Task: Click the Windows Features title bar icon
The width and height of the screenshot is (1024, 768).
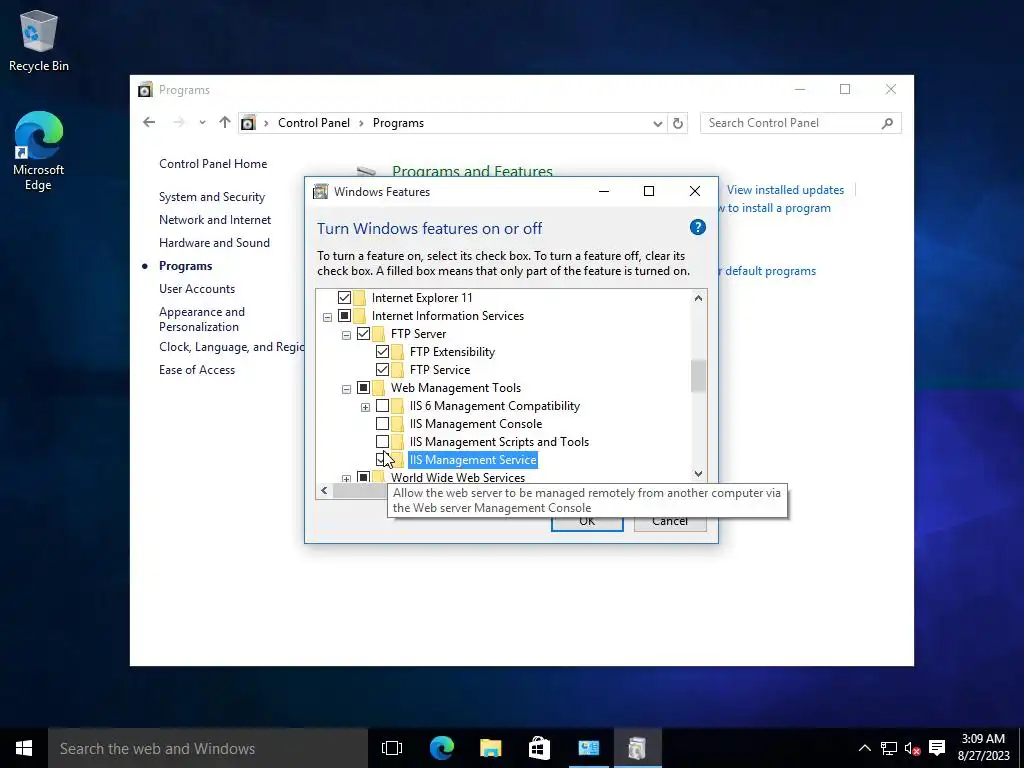Action: click(x=320, y=191)
